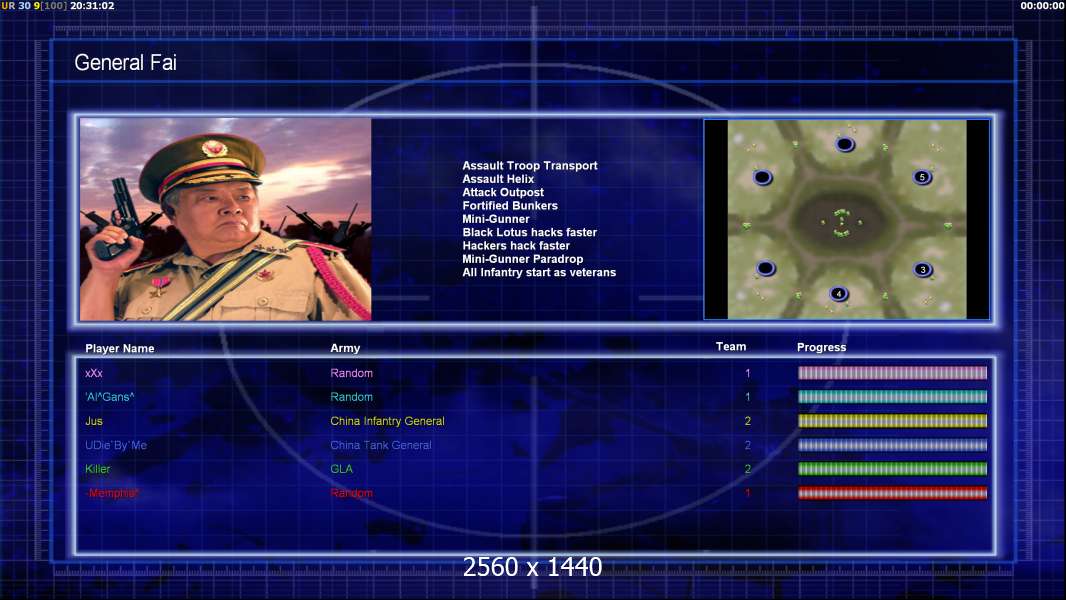Click team number in the Killer row
The height and width of the screenshot is (600, 1066).
click(x=748, y=469)
